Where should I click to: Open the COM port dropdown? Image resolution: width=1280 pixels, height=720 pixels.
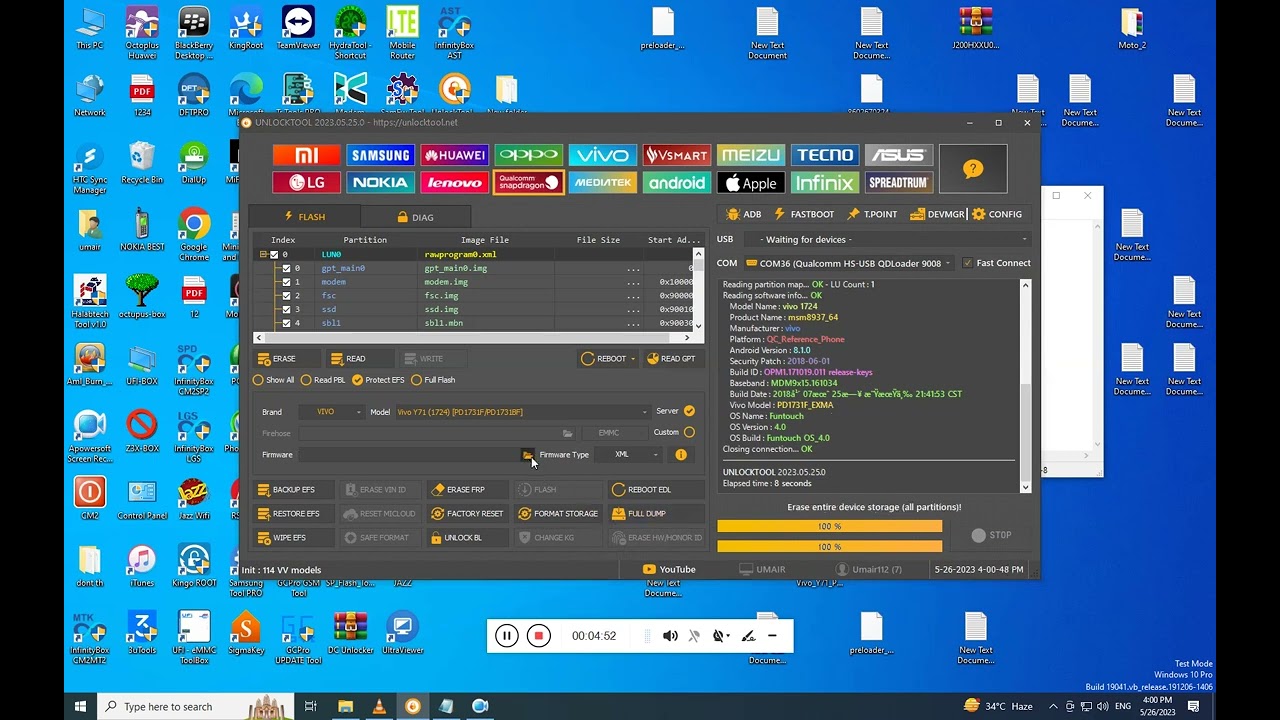pyautogui.click(x=850, y=264)
